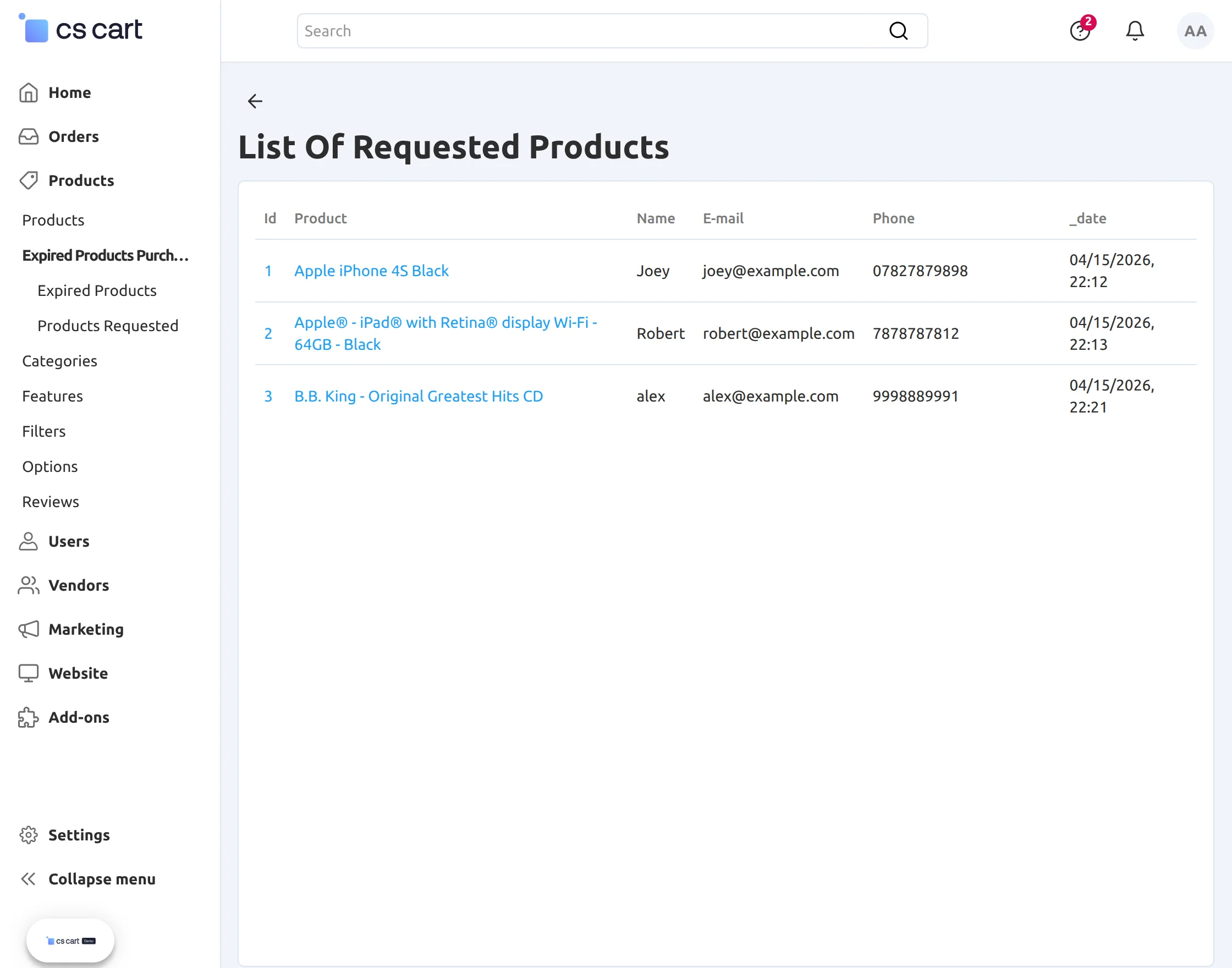
Task: Go back using the arrow icon
Action: point(255,101)
